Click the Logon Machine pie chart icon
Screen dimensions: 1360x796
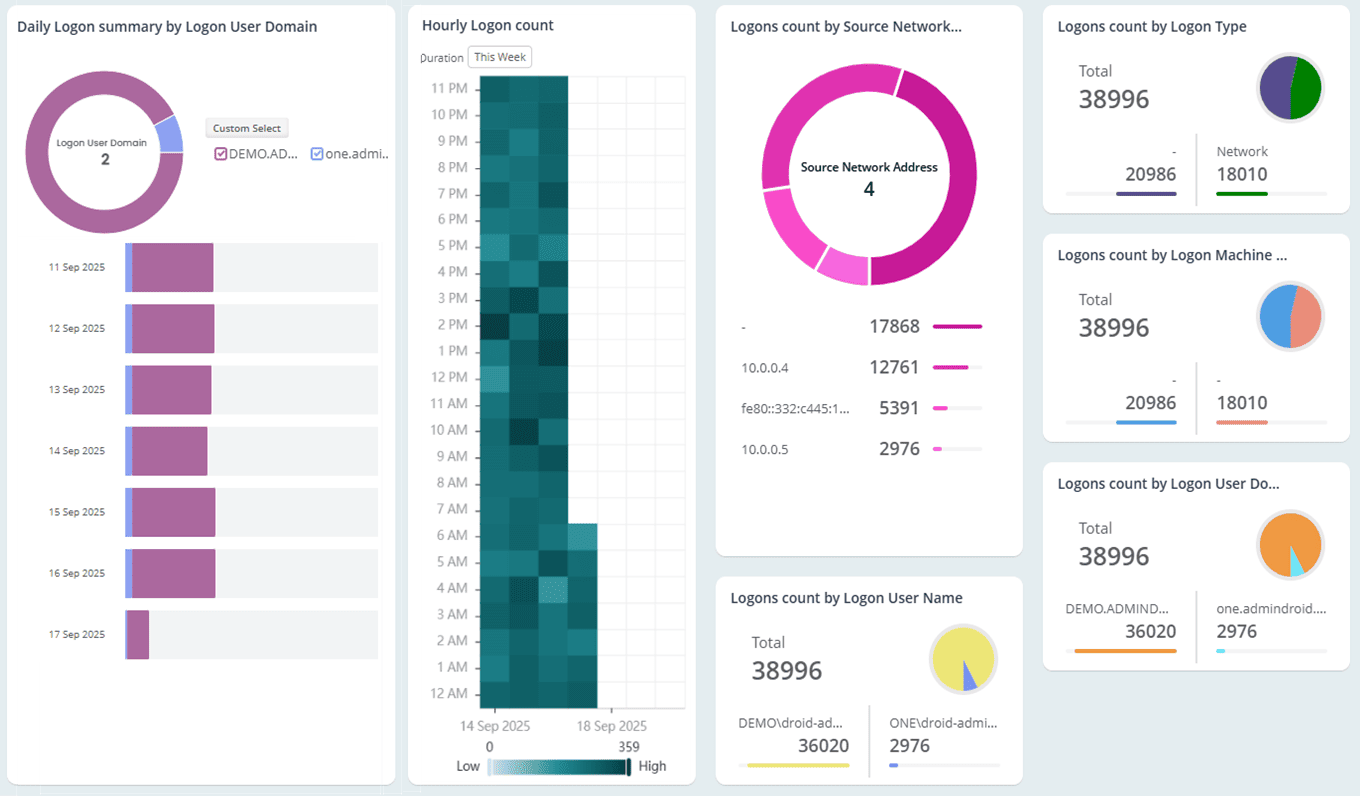click(1290, 316)
